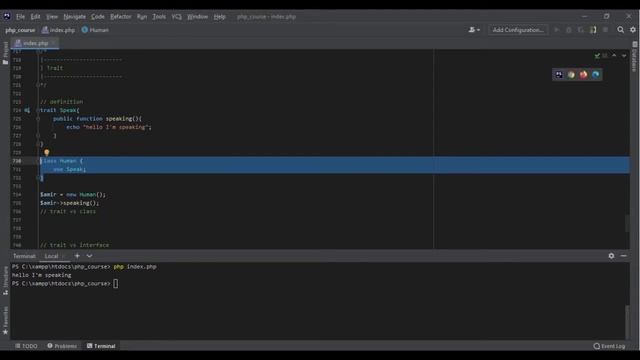The height and width of the screenshot is (360, 640).
Task: Open the TODO tool window
Action: pyautogui.click(x=26, y=346)
